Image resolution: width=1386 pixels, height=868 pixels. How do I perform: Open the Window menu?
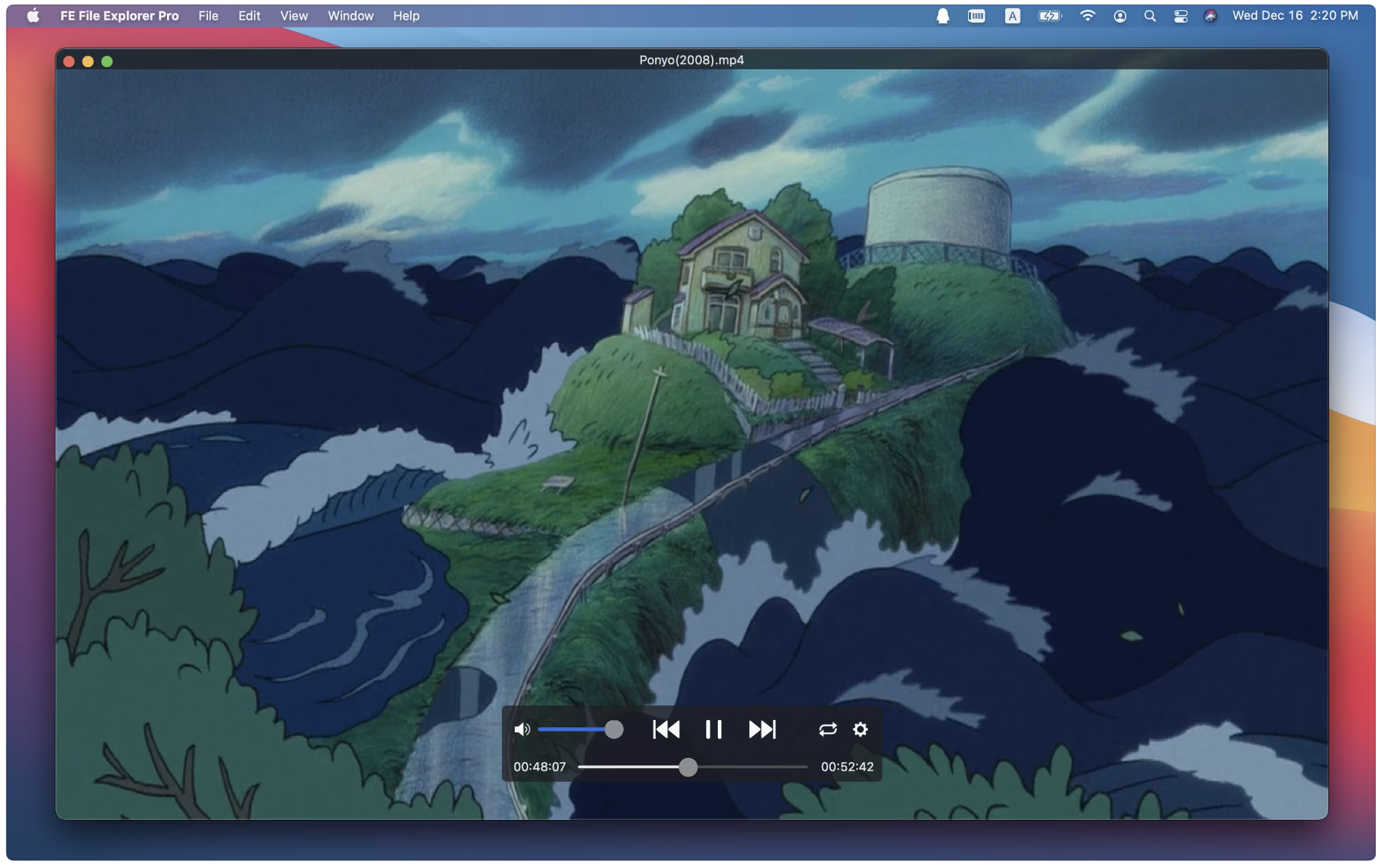pos(350,15)
